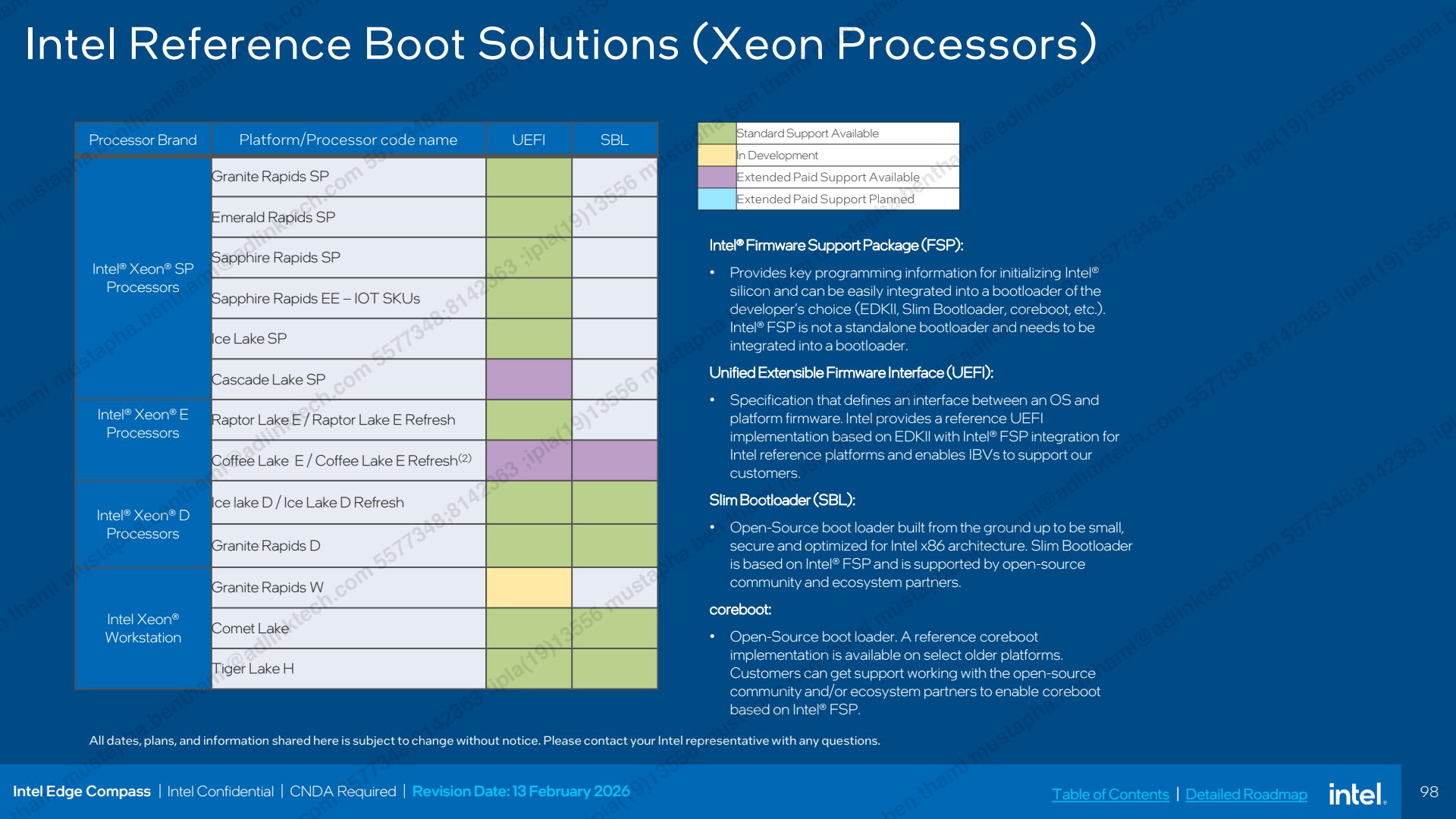The image size is (1456, 819).
Task: Click the Revision Date text in footer
Action: (x=521, y=791)
